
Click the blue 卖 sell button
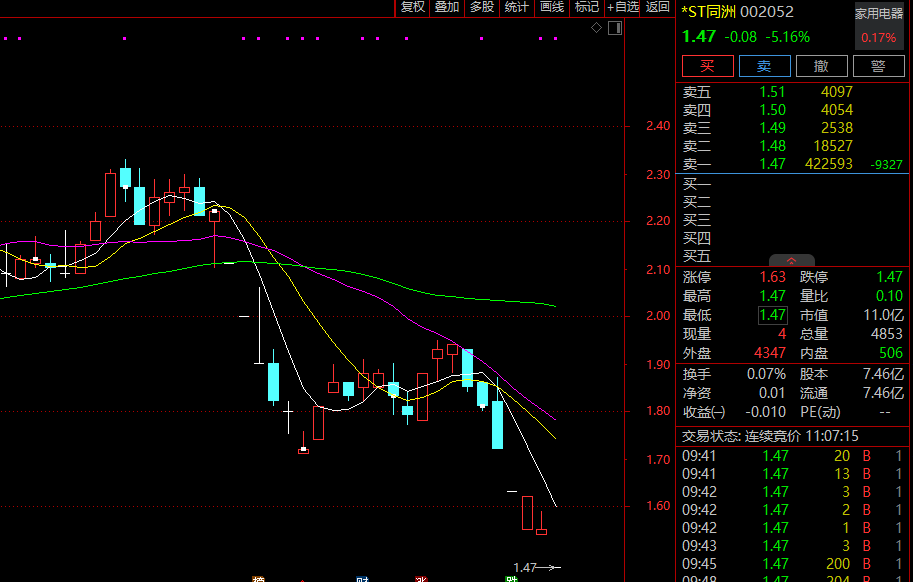point(765,66)
